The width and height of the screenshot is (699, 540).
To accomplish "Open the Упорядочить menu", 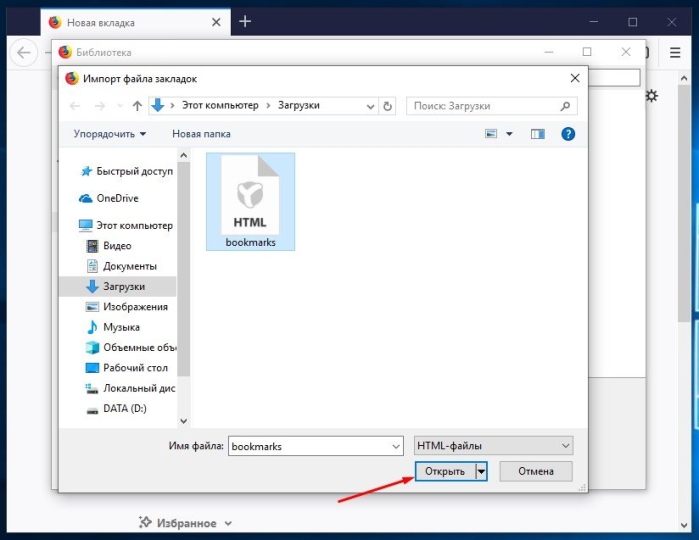I will (110, 134).
